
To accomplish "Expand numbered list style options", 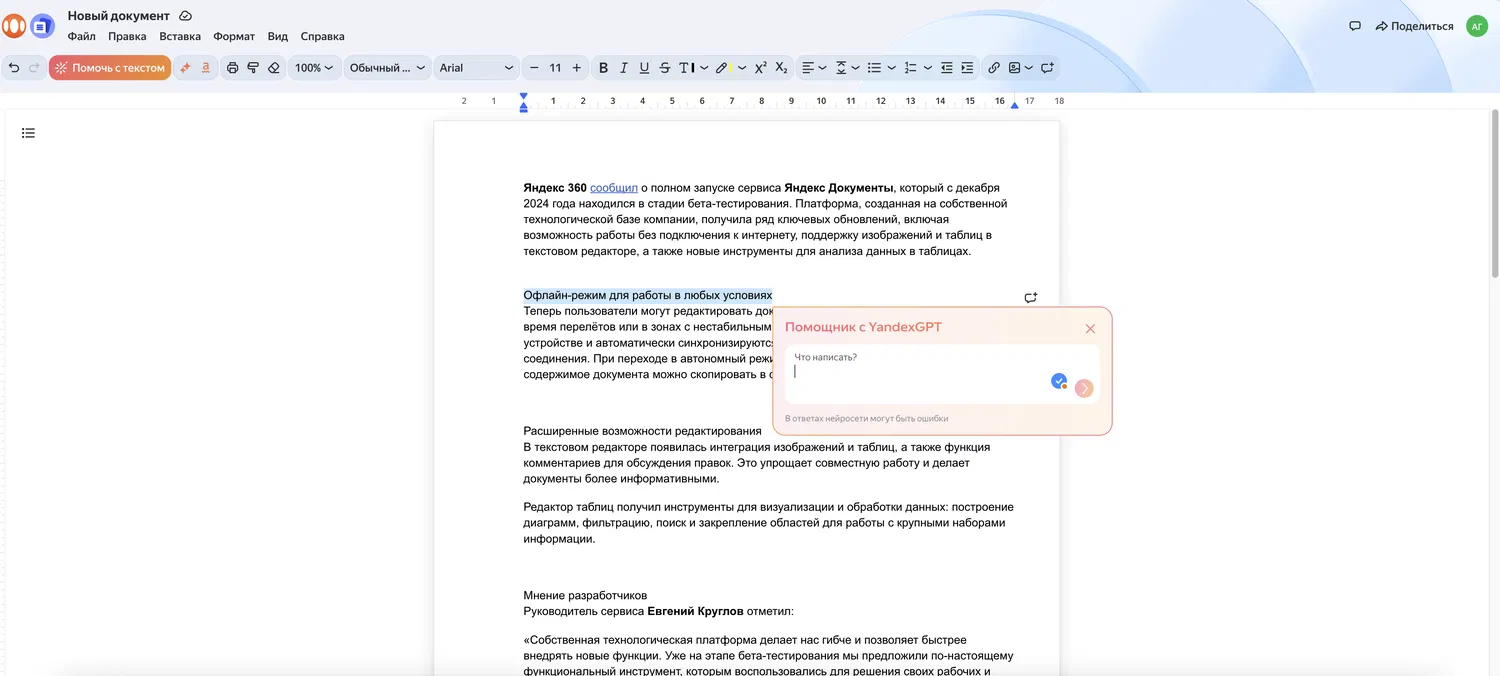I will pyautogui.click(x=928, y=68).
